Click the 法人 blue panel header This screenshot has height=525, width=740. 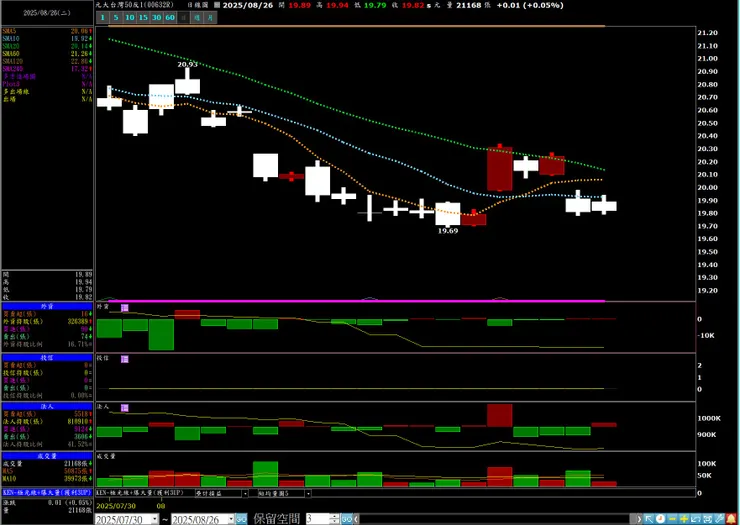pyautogui.click(x=47, y=406)
